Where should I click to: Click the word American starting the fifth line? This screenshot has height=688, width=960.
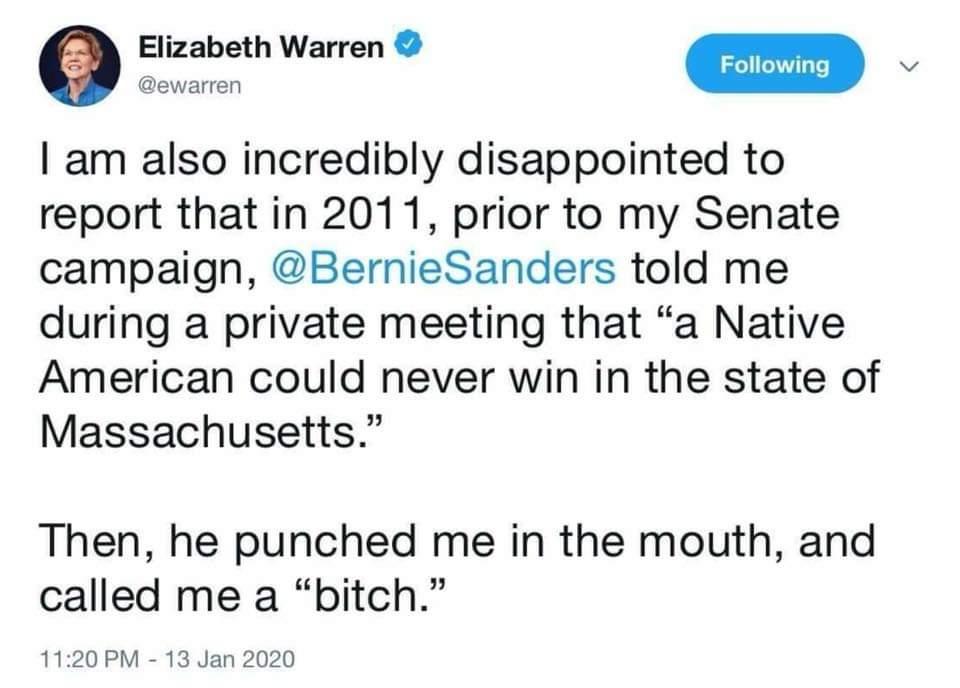click(137, 377)
